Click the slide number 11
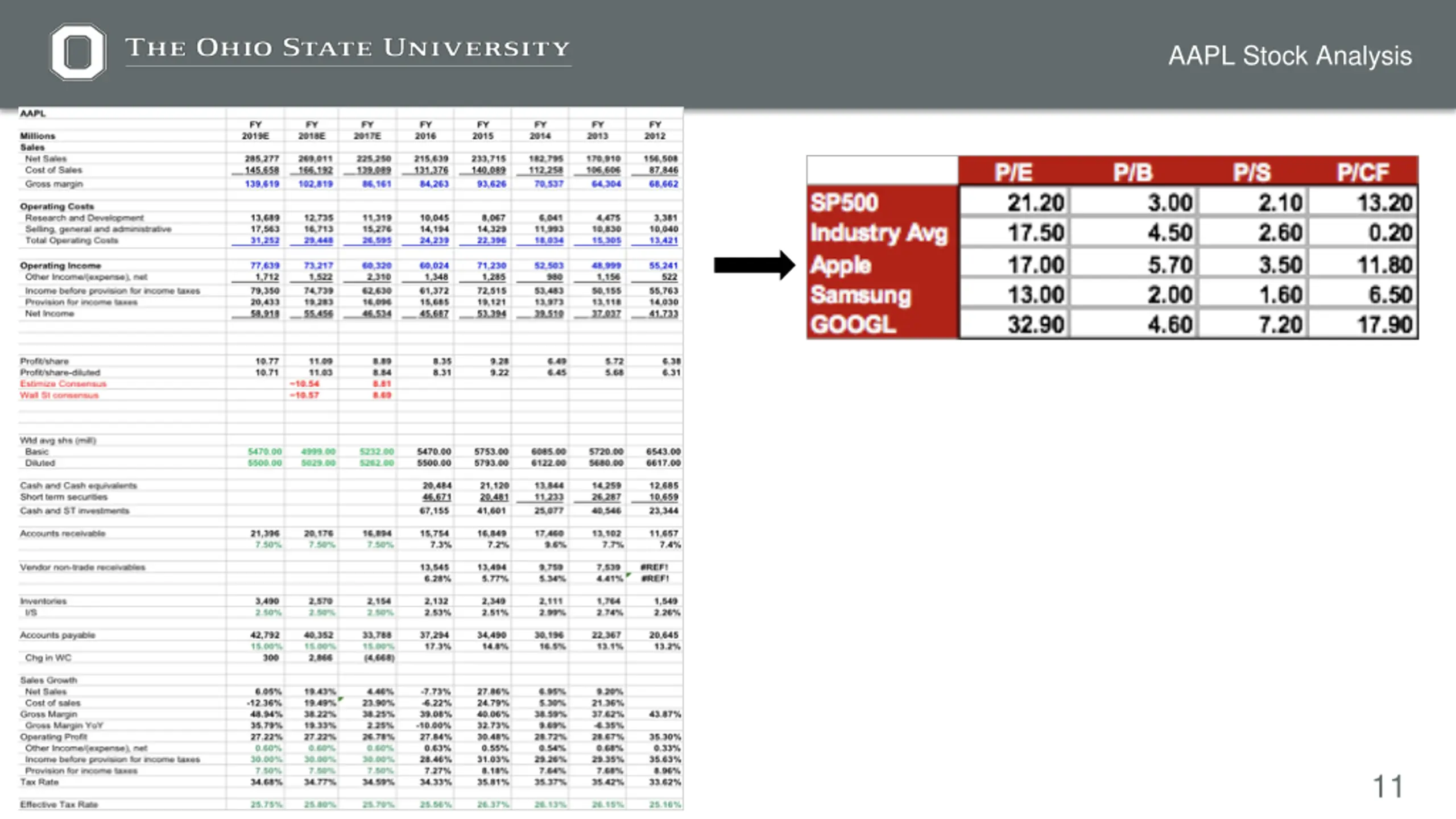 pos(1388,787)
